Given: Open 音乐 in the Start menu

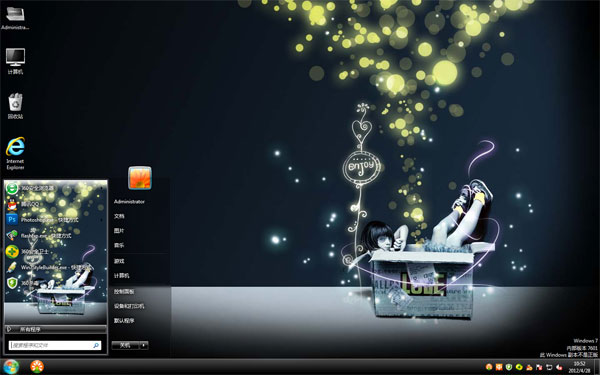Looking at the screenshot, I should (119, 245).
